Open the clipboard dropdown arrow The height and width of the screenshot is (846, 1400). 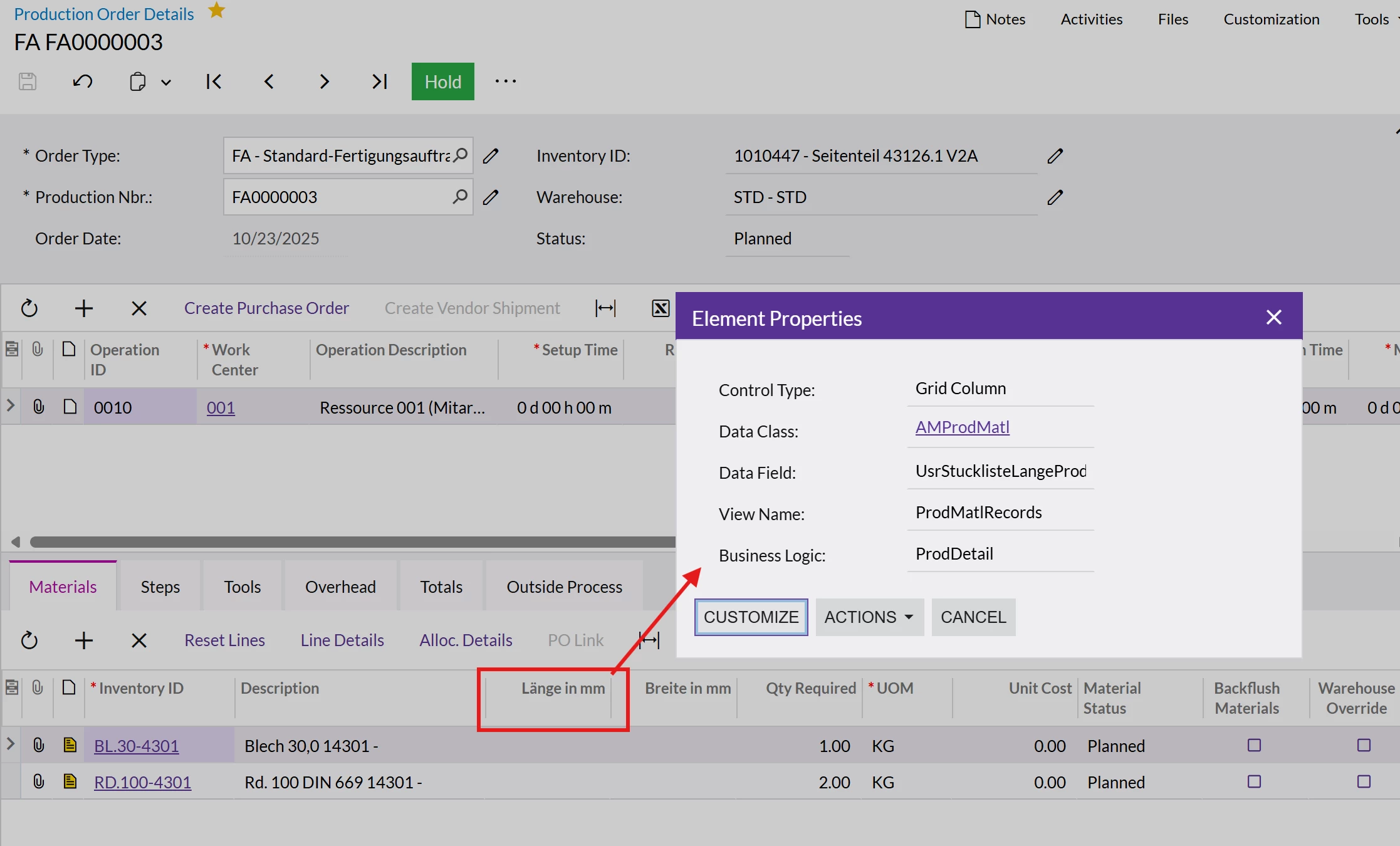166,82
